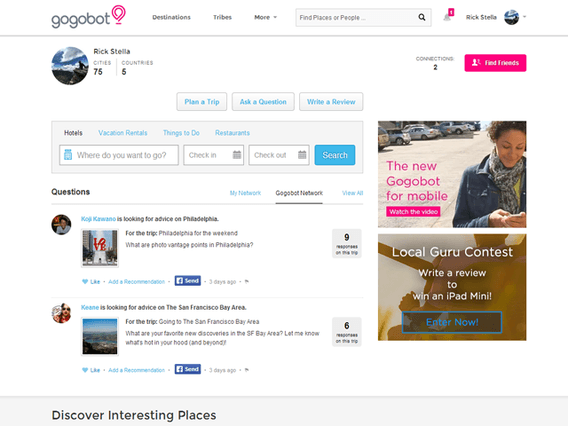This screenshot has width=568, height=426.
Task: Click the Check in calendar icon
Action: [x=237, y=155]
